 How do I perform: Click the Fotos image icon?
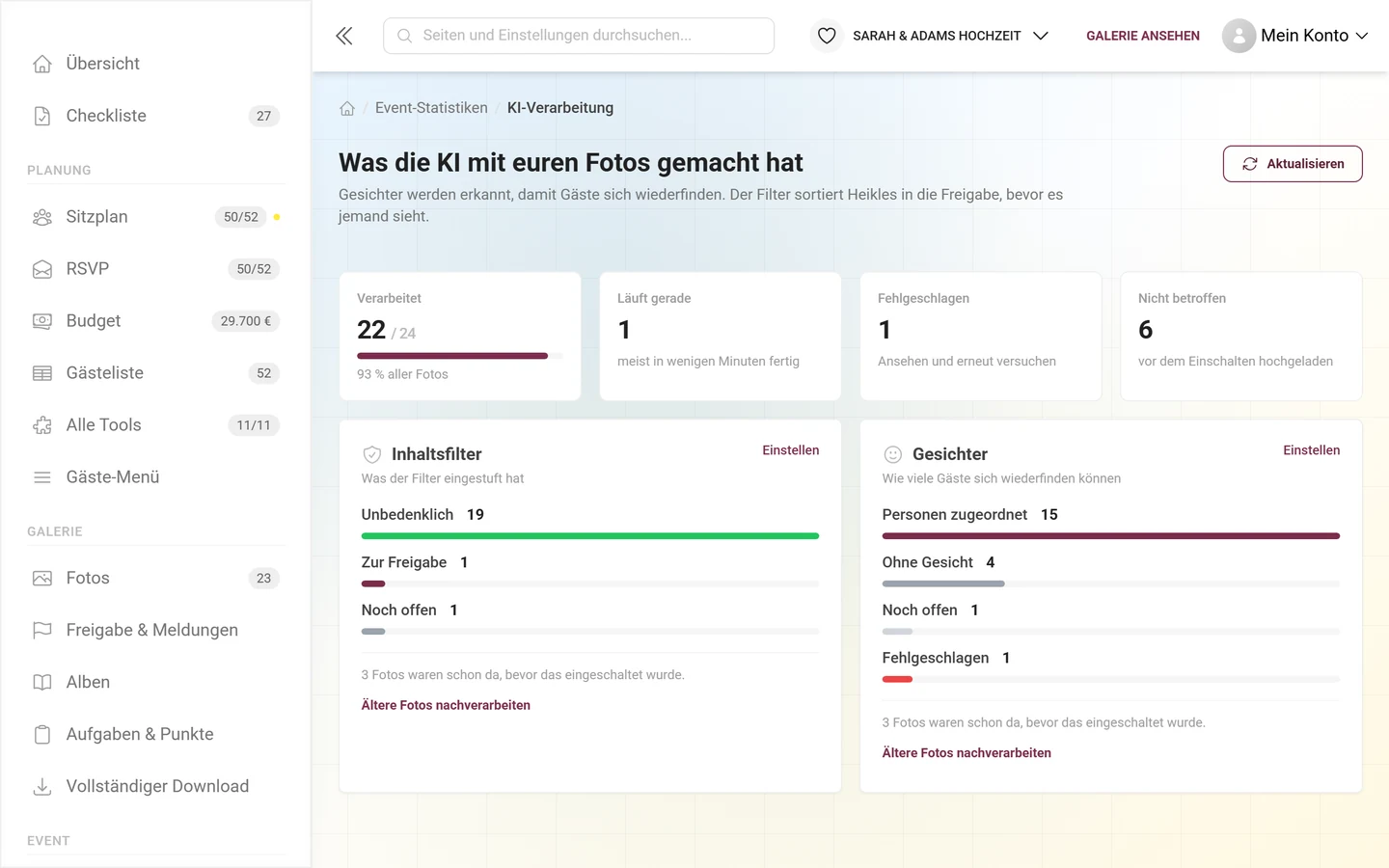42,579
